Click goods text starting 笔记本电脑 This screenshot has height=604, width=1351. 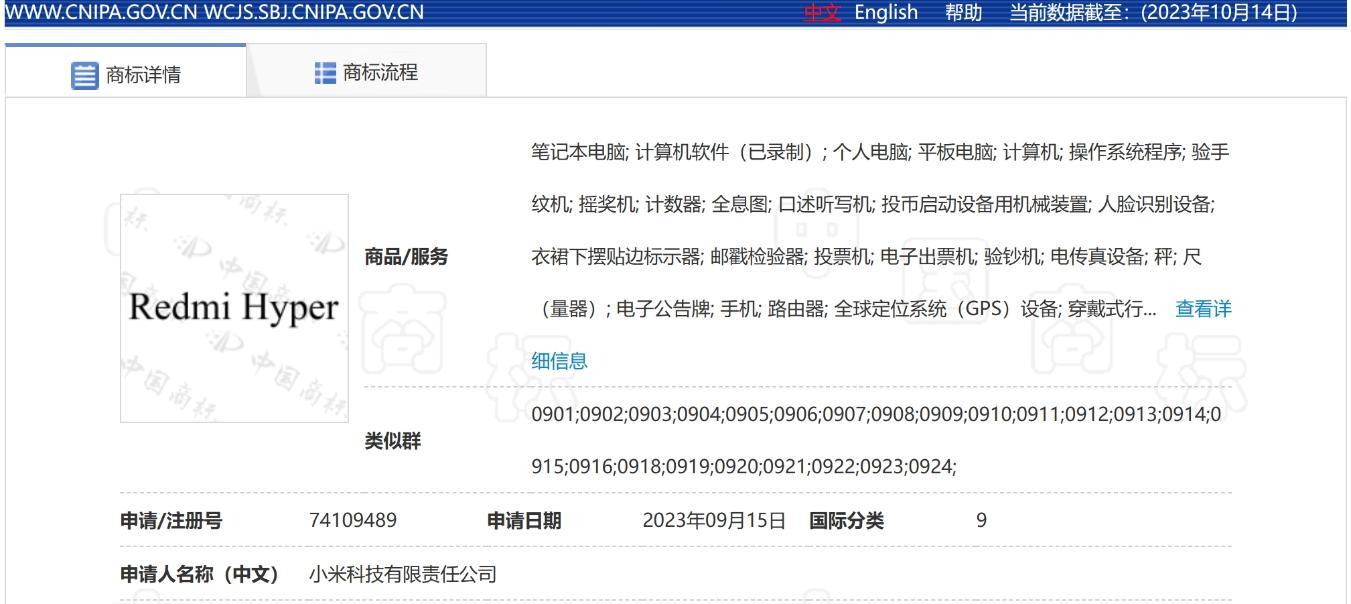pyautogui.click(x=881, y=230)
